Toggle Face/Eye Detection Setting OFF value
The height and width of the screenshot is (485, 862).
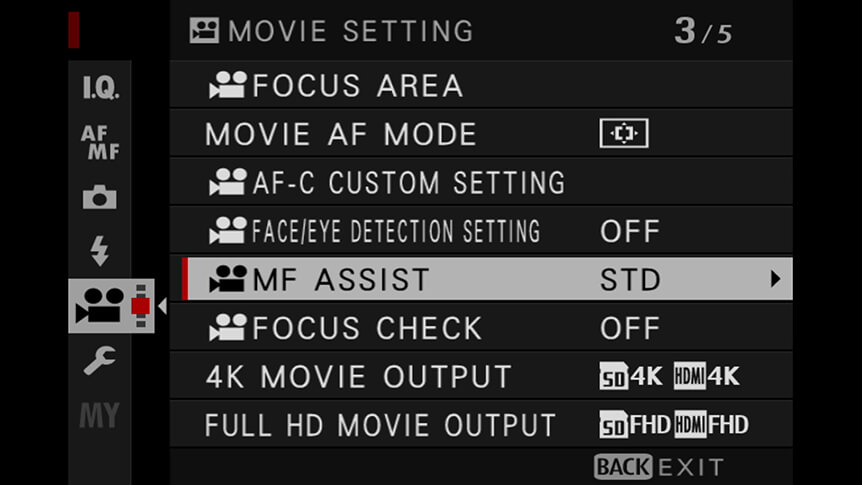click(x=630, y=232)
